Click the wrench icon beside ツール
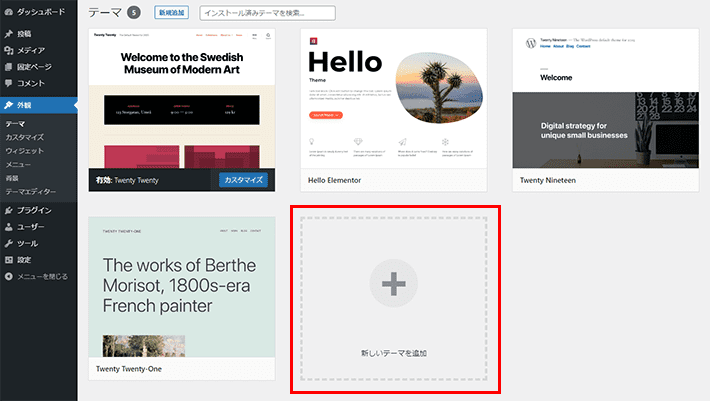 point(8,243)
